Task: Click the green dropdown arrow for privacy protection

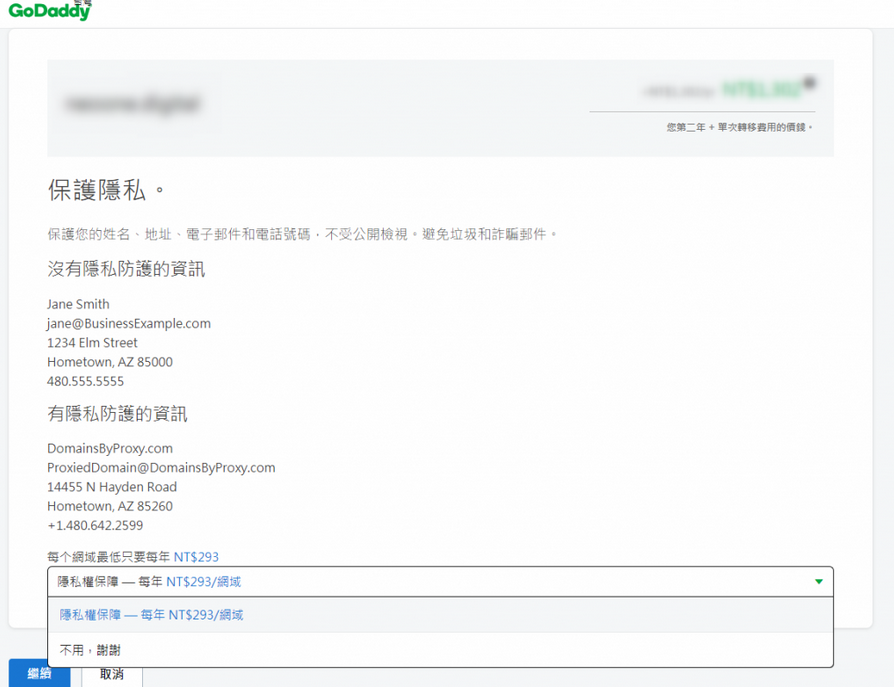Action: point(818,582)
